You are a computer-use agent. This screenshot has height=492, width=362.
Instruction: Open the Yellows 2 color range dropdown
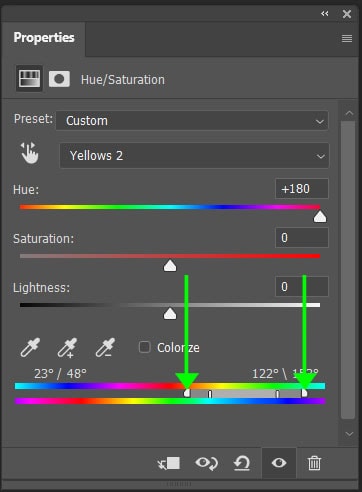click(x=194, y=156)
